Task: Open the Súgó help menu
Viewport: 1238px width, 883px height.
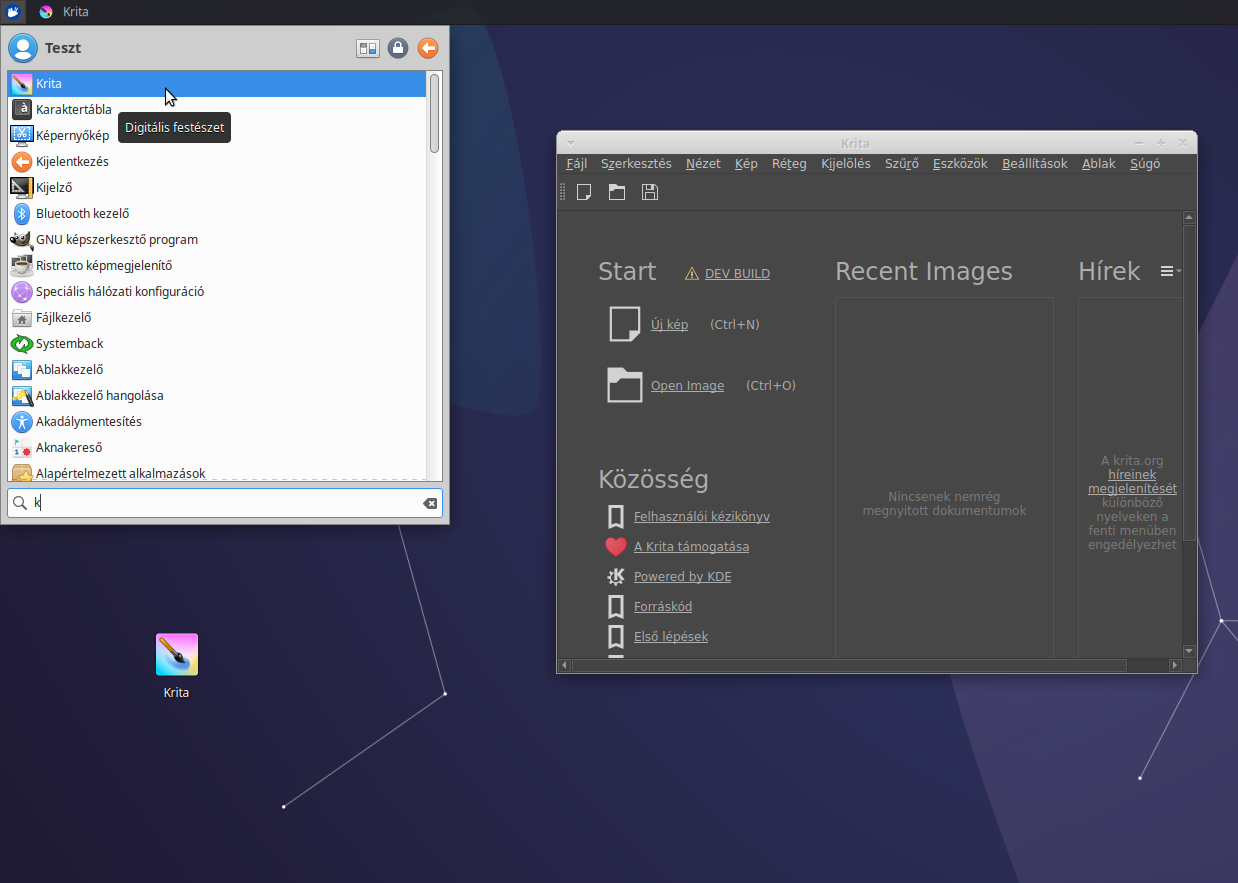Action: click(1145, 164)
